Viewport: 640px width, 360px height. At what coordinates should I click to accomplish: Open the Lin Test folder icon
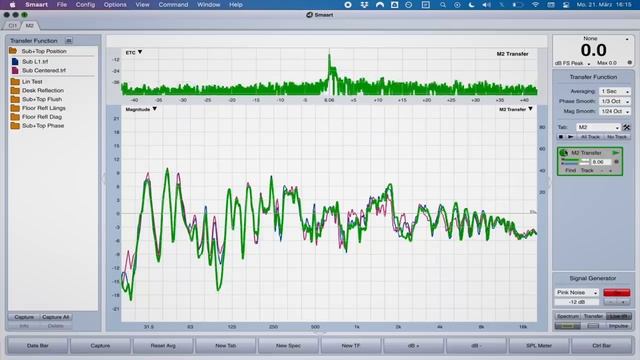point(15,82)
